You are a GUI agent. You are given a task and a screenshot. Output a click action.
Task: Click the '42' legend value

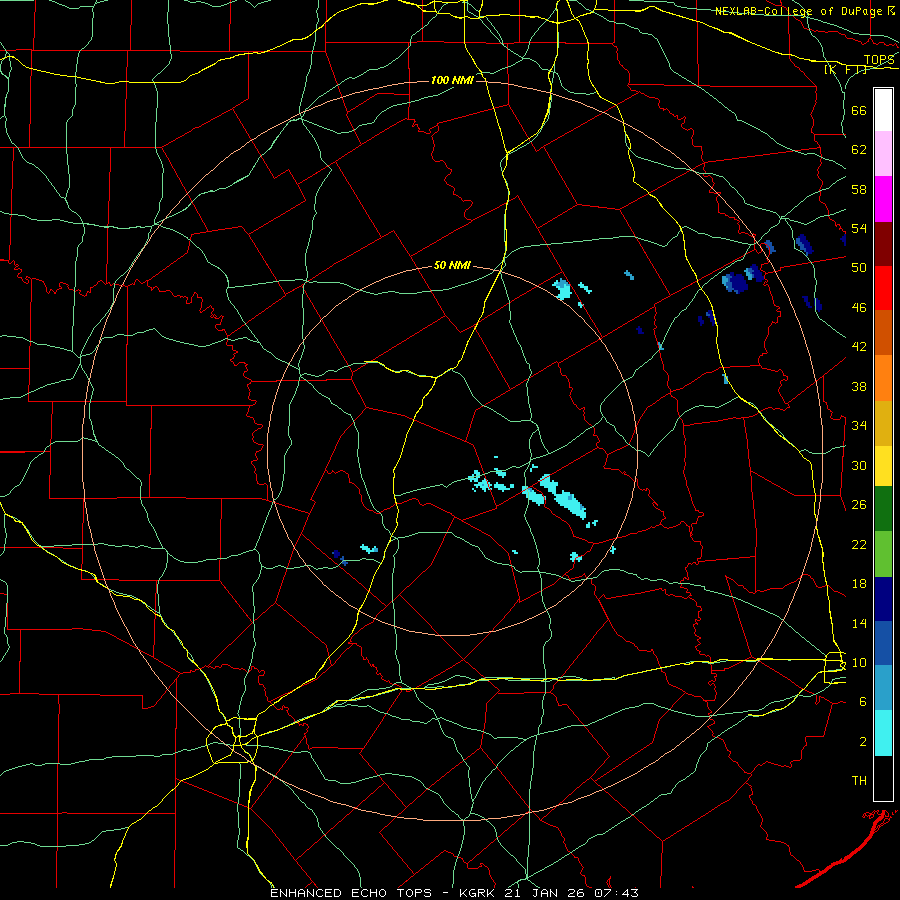859,346
